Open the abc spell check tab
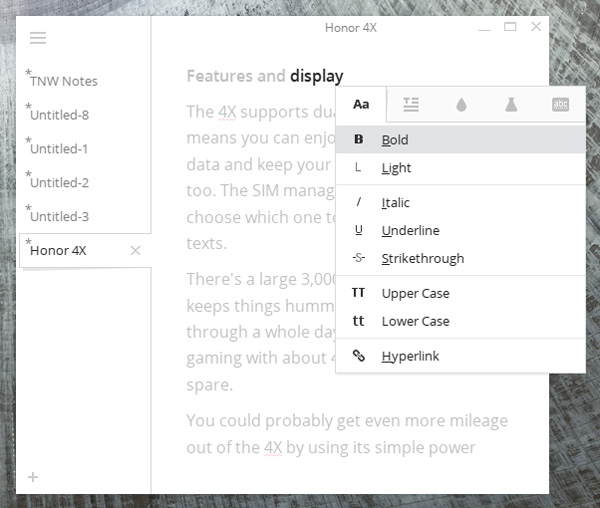This screenshot has width=600, height=508. click(x=560, y=104)
